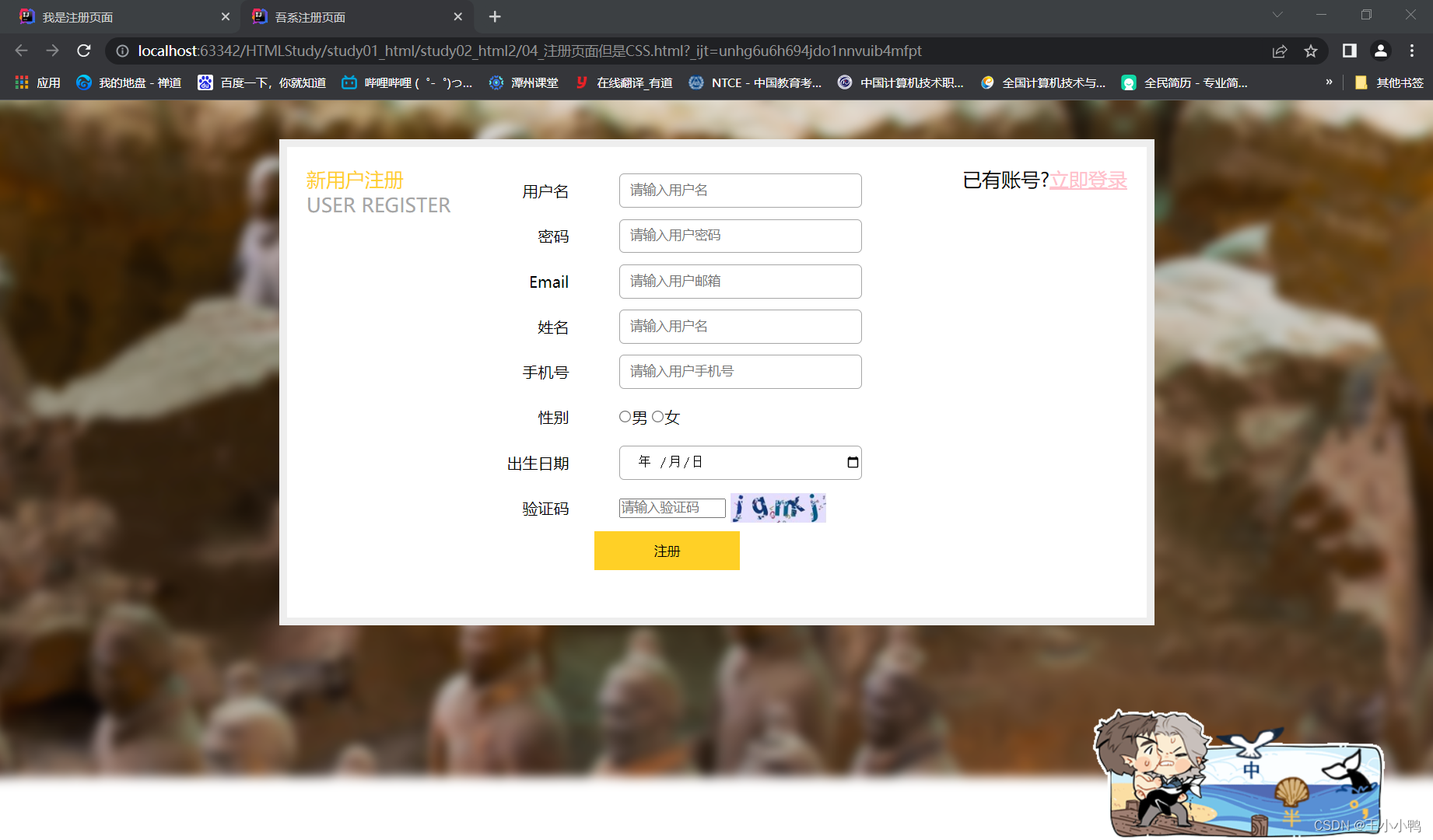
Task: Click the browser forward arrow
Action: pyautogui.click(x=52, y=51)
